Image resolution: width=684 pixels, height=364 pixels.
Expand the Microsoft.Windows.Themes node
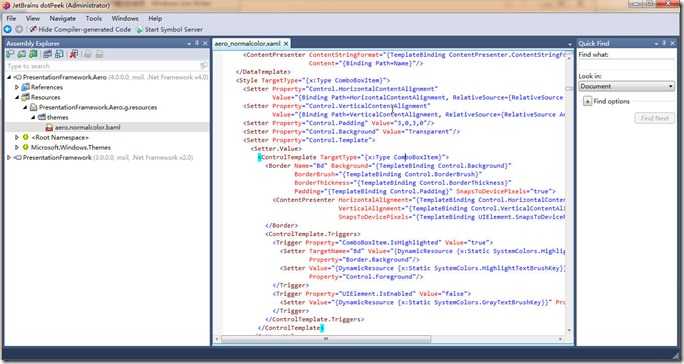click(17, 147)
